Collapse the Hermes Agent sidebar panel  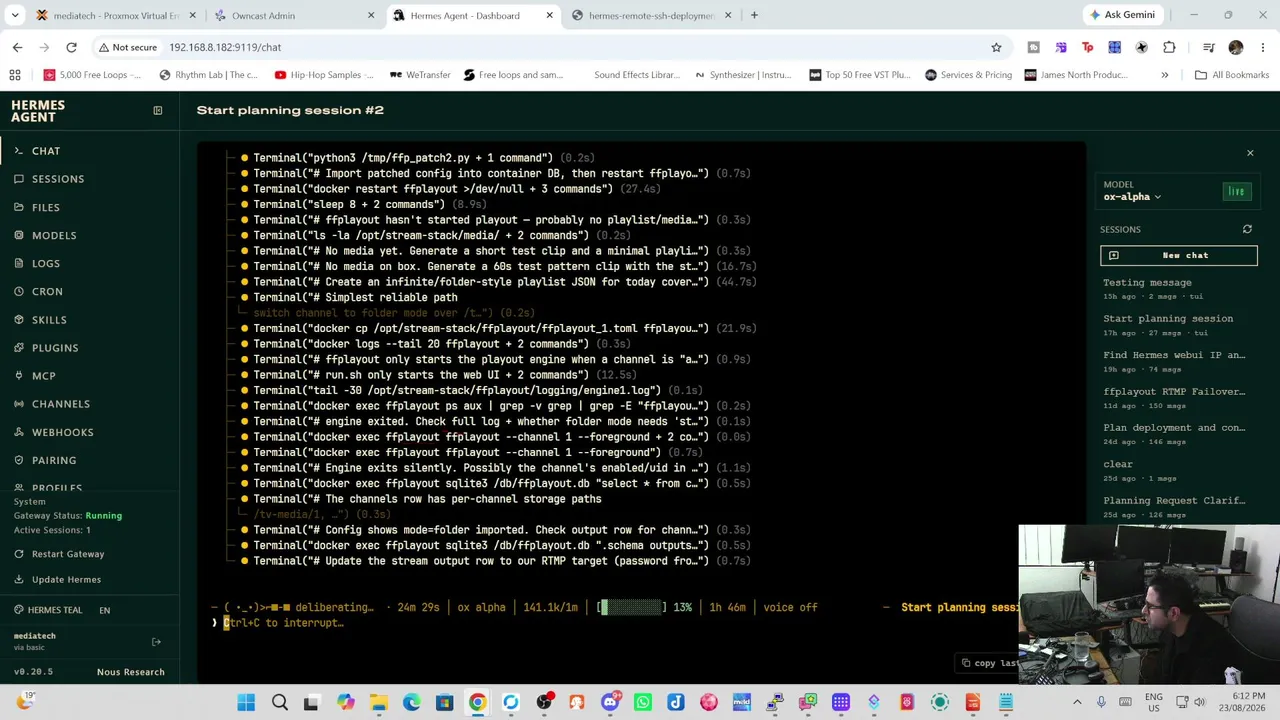(157, 110)
